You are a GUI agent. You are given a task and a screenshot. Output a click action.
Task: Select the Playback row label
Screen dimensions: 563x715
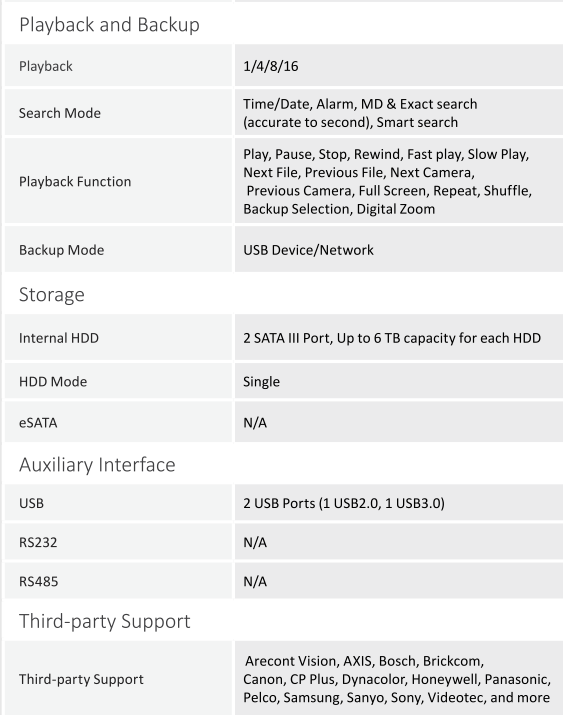coord(46,66)
